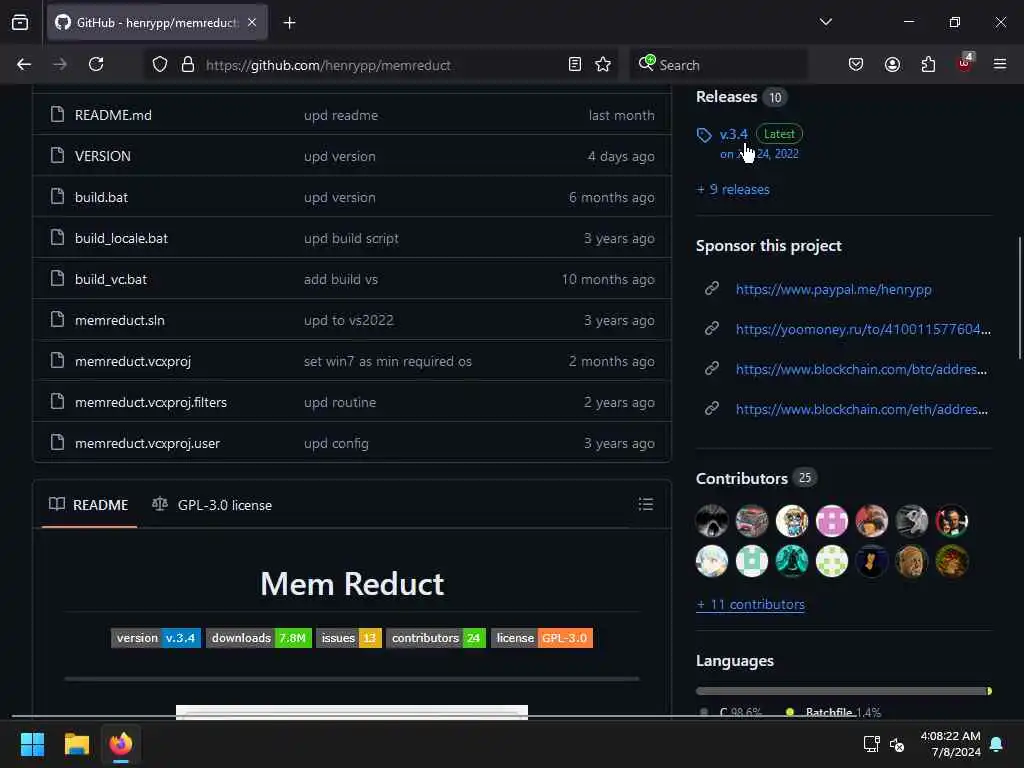
Task: Click the languages percentage bar
Action: (x=844, y=691)
